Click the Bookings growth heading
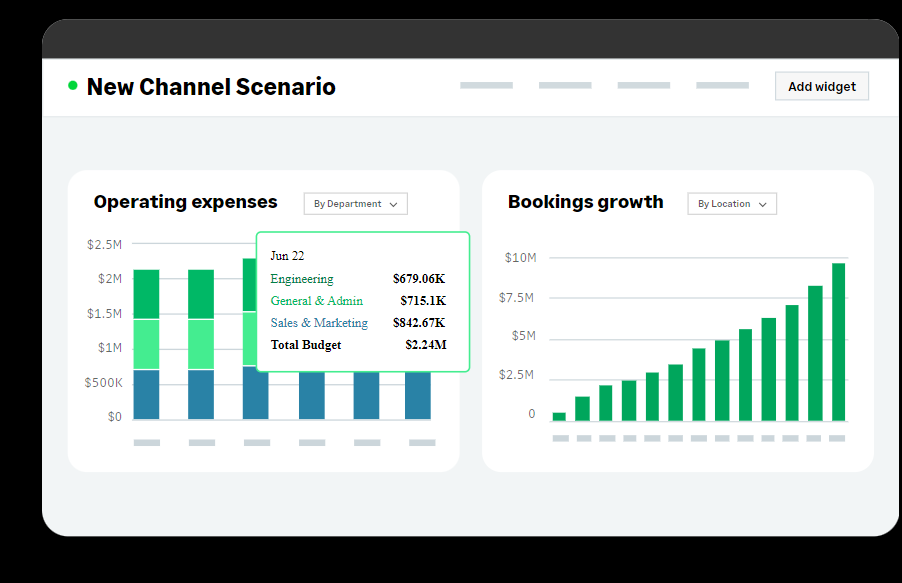 (x=585, y=202)
